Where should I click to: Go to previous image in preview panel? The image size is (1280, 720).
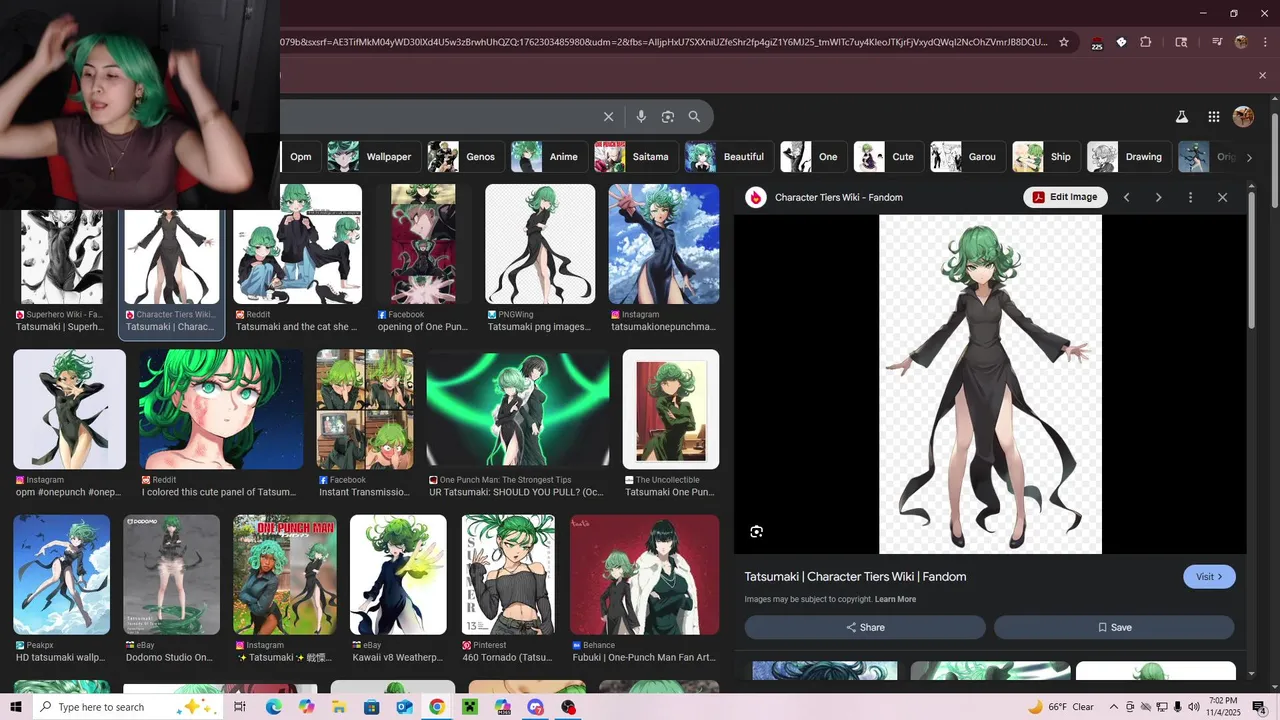click(1127, 197)
